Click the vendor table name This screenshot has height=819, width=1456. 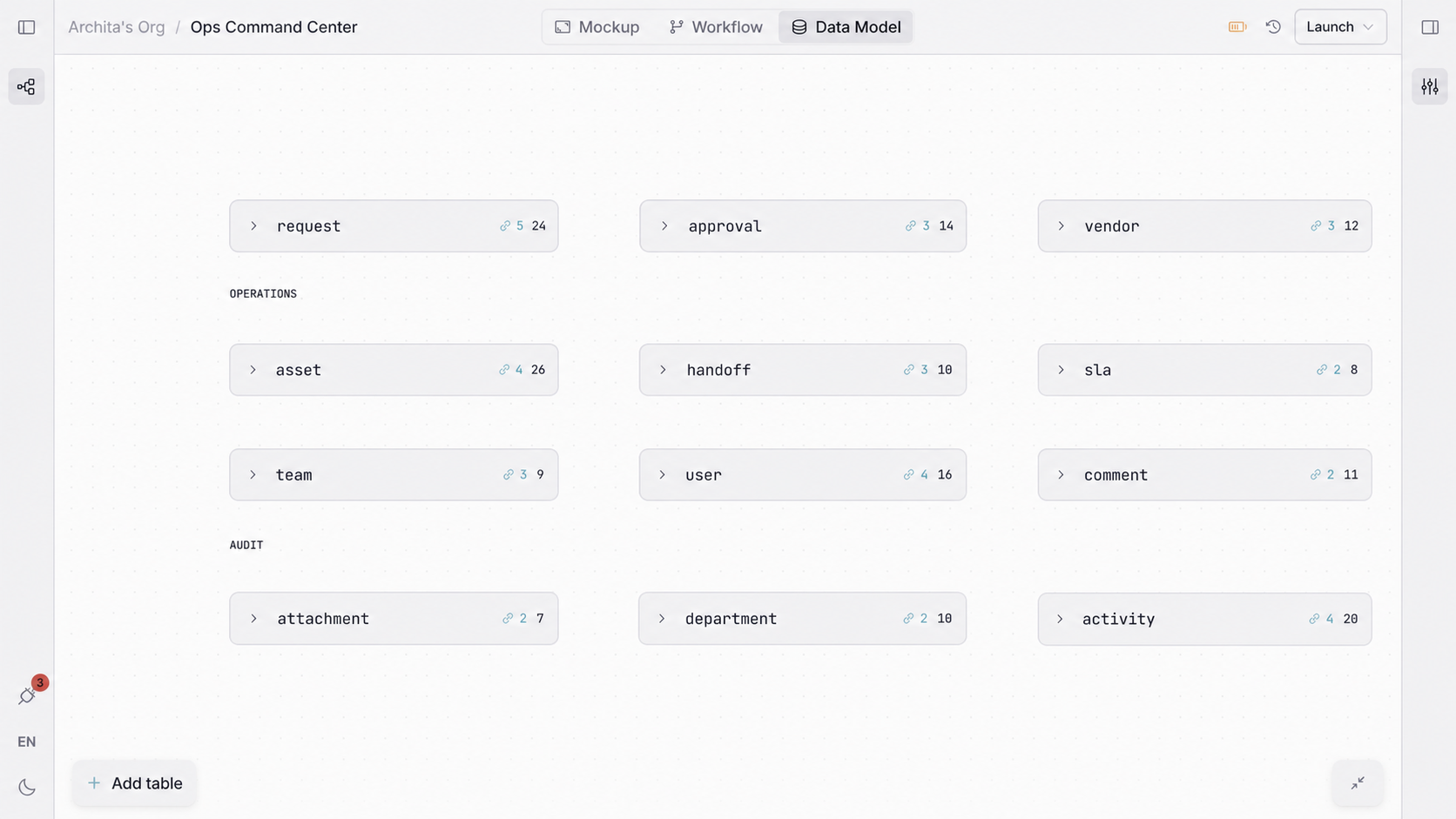pos(1111,226)
